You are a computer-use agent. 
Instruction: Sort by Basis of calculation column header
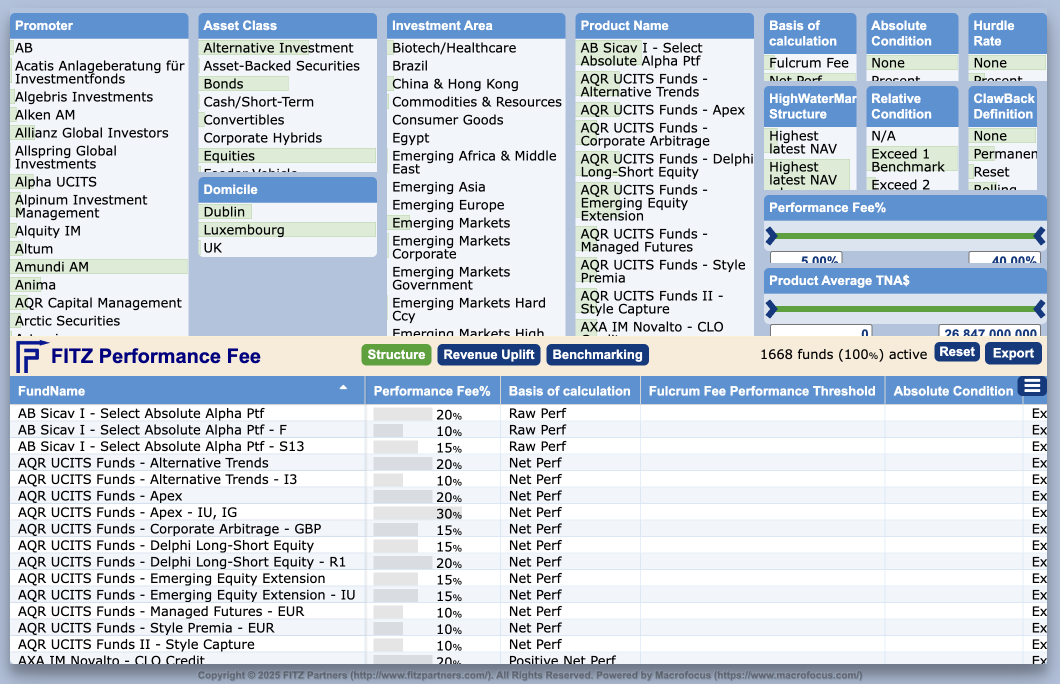coord(569,391)
